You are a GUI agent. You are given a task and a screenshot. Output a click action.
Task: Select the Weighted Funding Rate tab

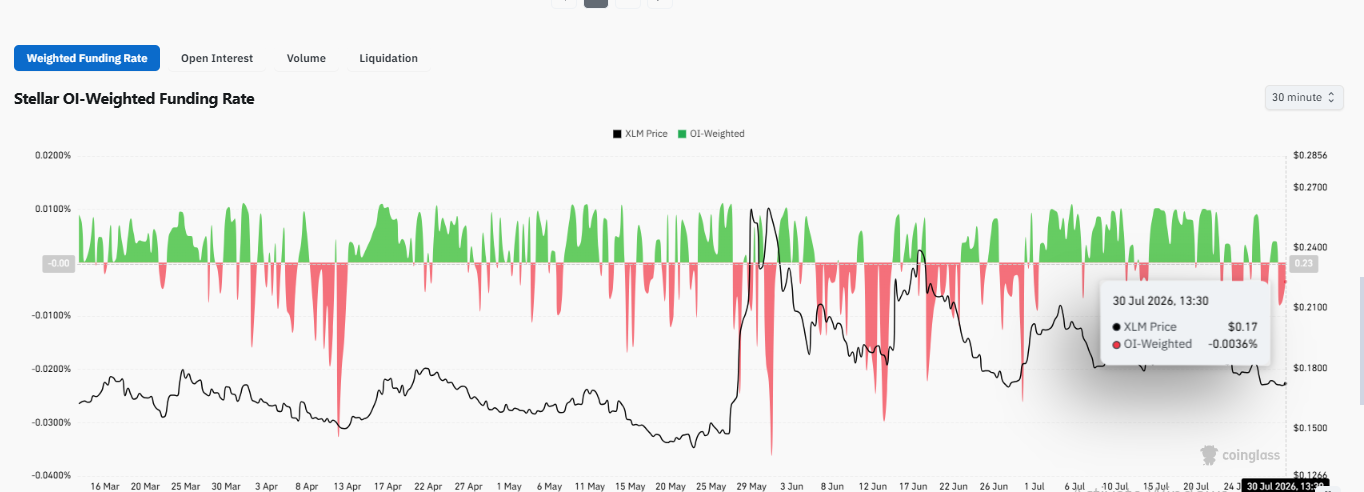87,58
